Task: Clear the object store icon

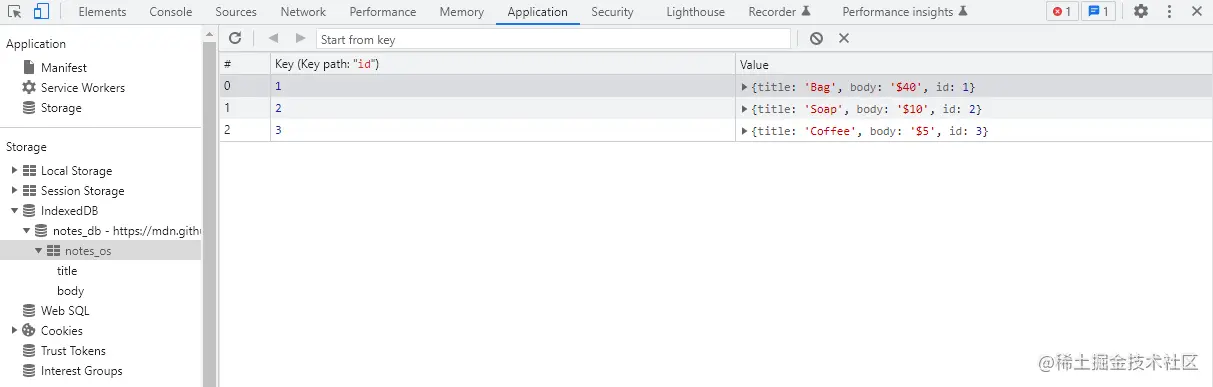Action: [816, 38]
